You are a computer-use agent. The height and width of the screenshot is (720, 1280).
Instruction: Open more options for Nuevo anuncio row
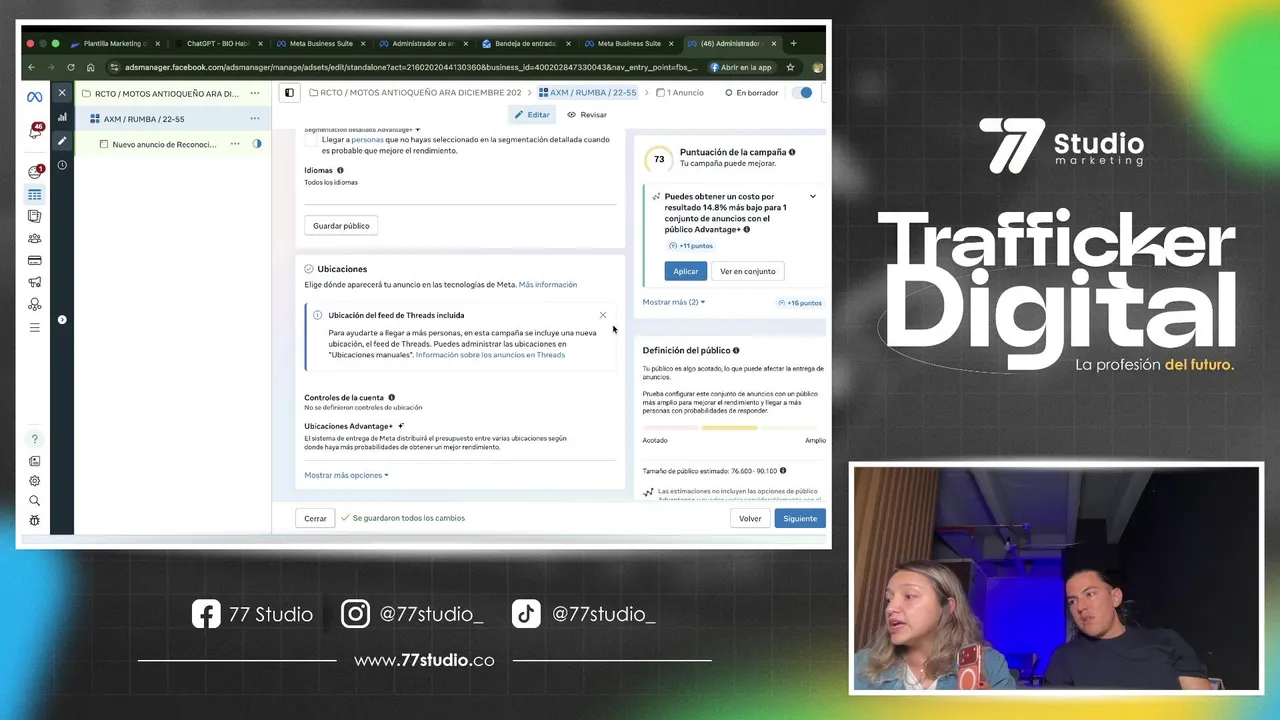235,144
